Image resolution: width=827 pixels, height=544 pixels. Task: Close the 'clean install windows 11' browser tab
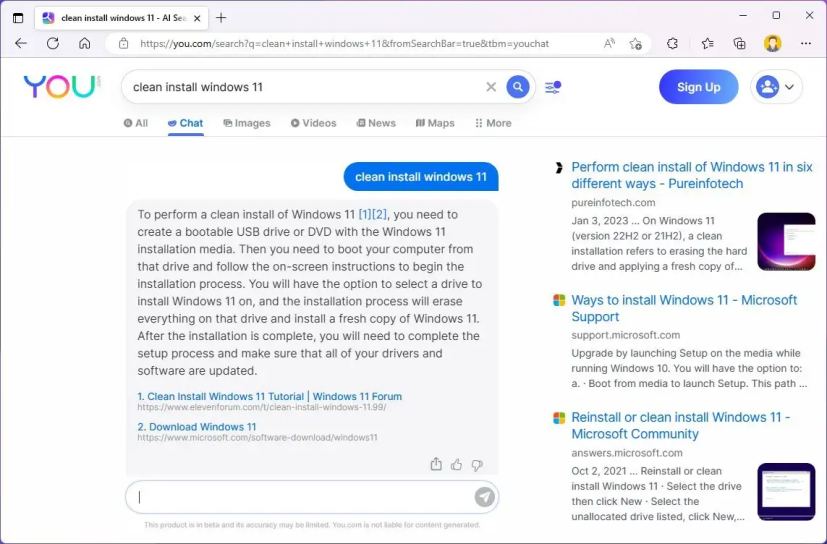(197, 18)
